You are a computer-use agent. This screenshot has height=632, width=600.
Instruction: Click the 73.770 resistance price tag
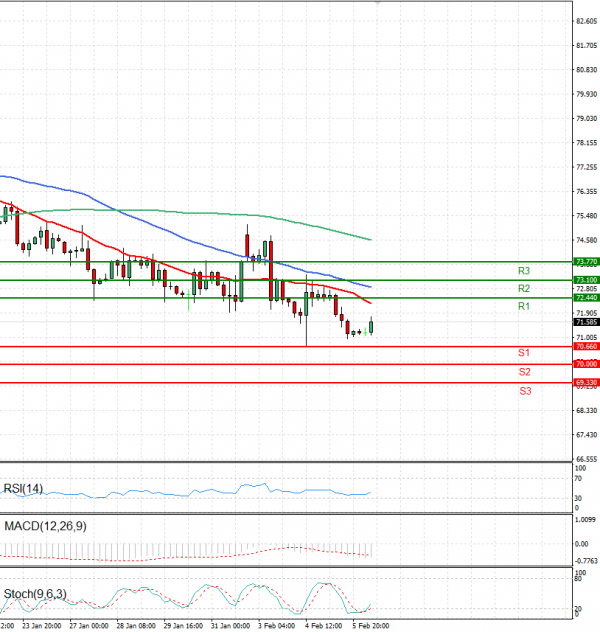(586, 262)
